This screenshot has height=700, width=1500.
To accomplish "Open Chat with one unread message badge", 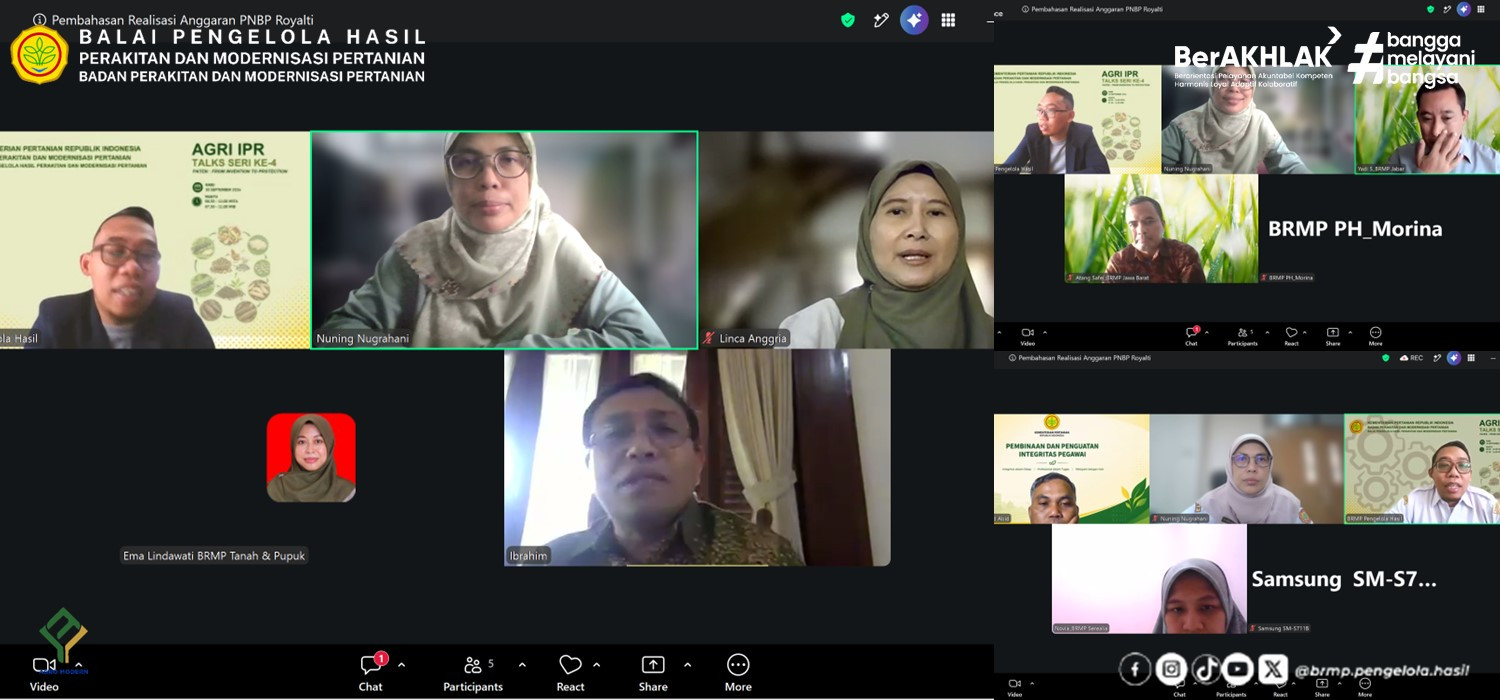I will 371,672.
